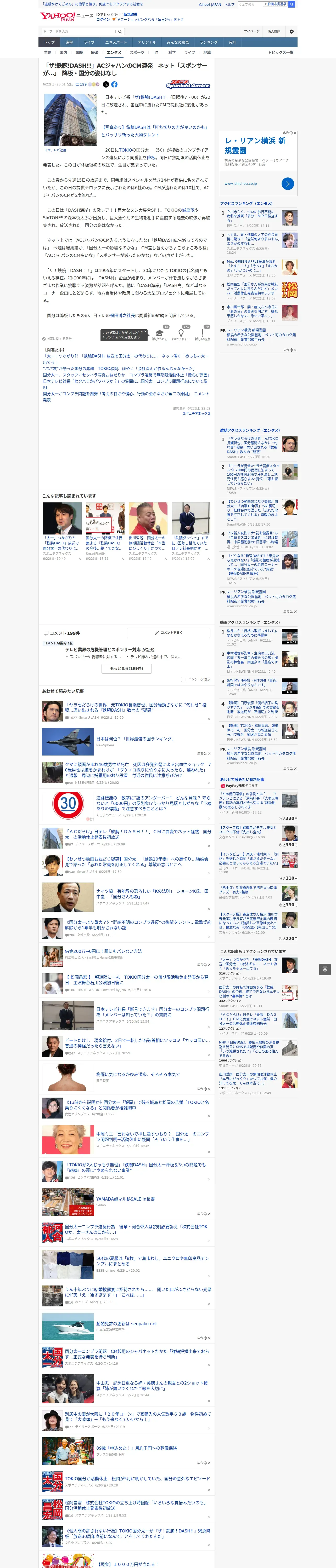Screen dimensions: 336x1568
Task: Select エキスパート tab in navigation bar
Action: 116,42
